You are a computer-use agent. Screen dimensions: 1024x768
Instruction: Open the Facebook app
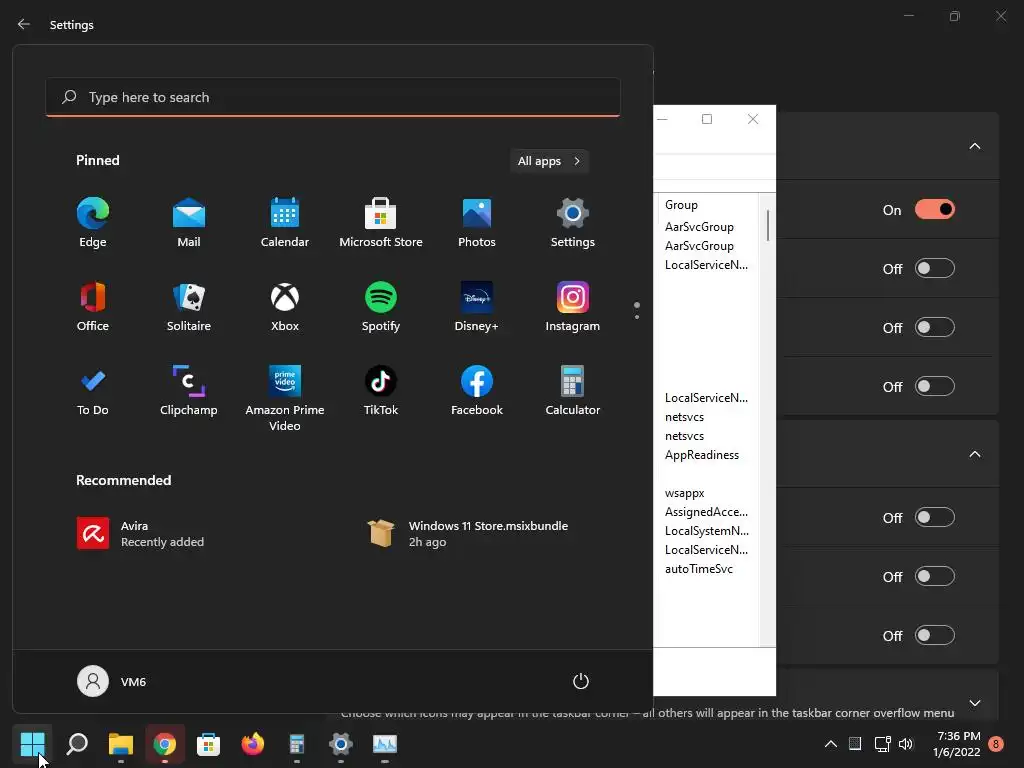477,391
